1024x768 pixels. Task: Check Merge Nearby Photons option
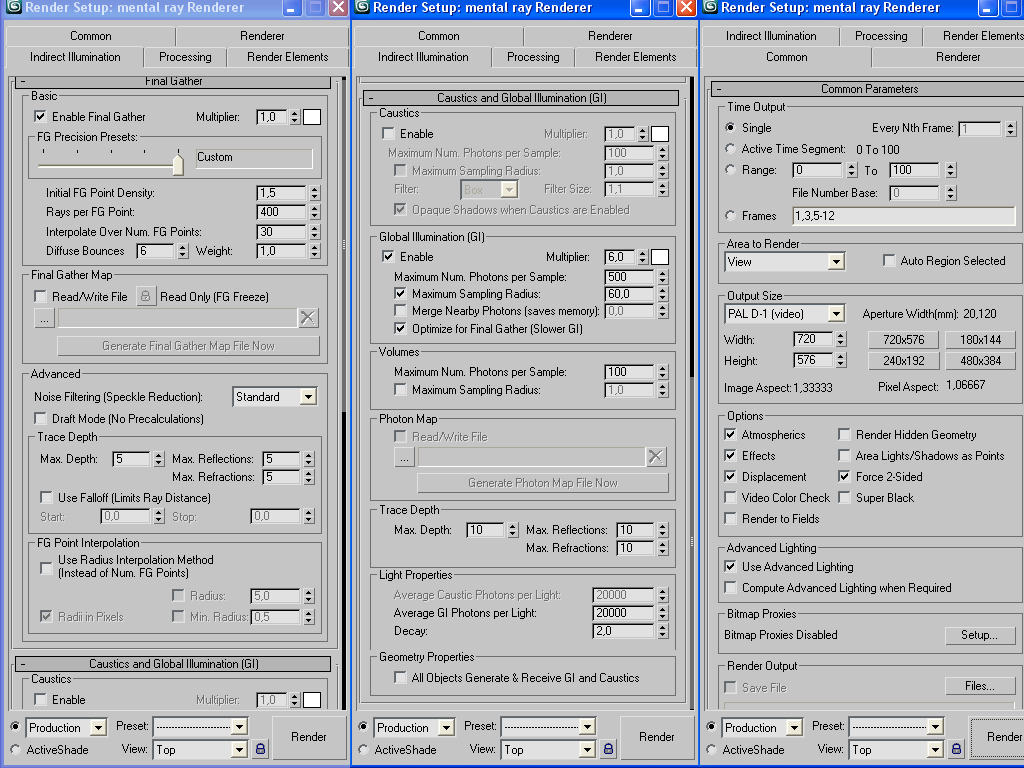(400, 311)
